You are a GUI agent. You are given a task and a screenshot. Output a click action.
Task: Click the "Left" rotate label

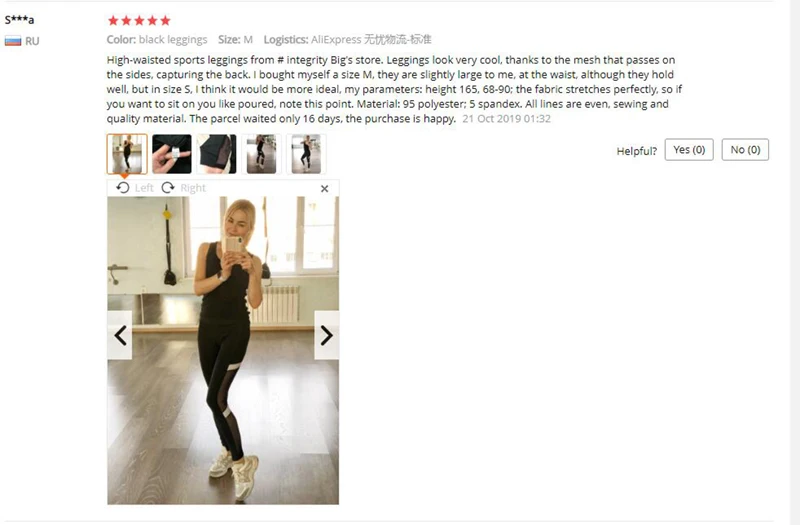[x=144, y=188]
